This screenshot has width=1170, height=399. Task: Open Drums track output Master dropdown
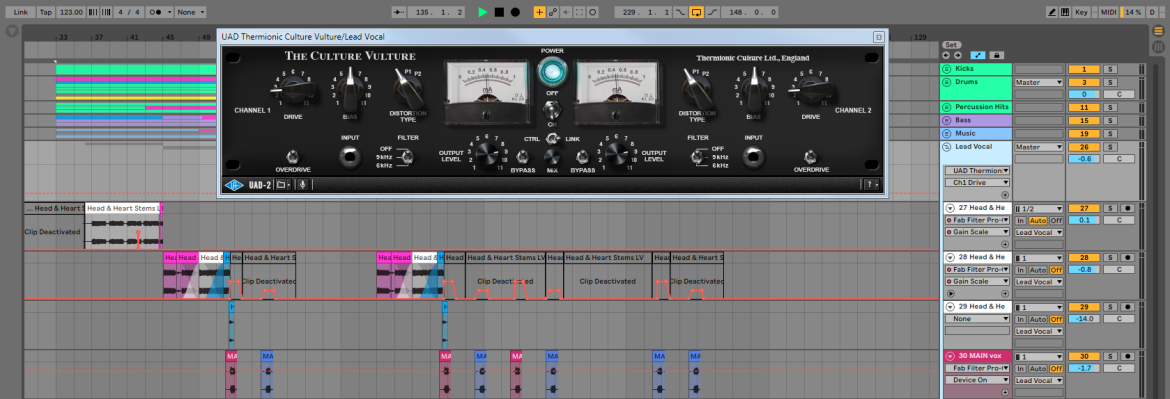(x=1039, y=82)
